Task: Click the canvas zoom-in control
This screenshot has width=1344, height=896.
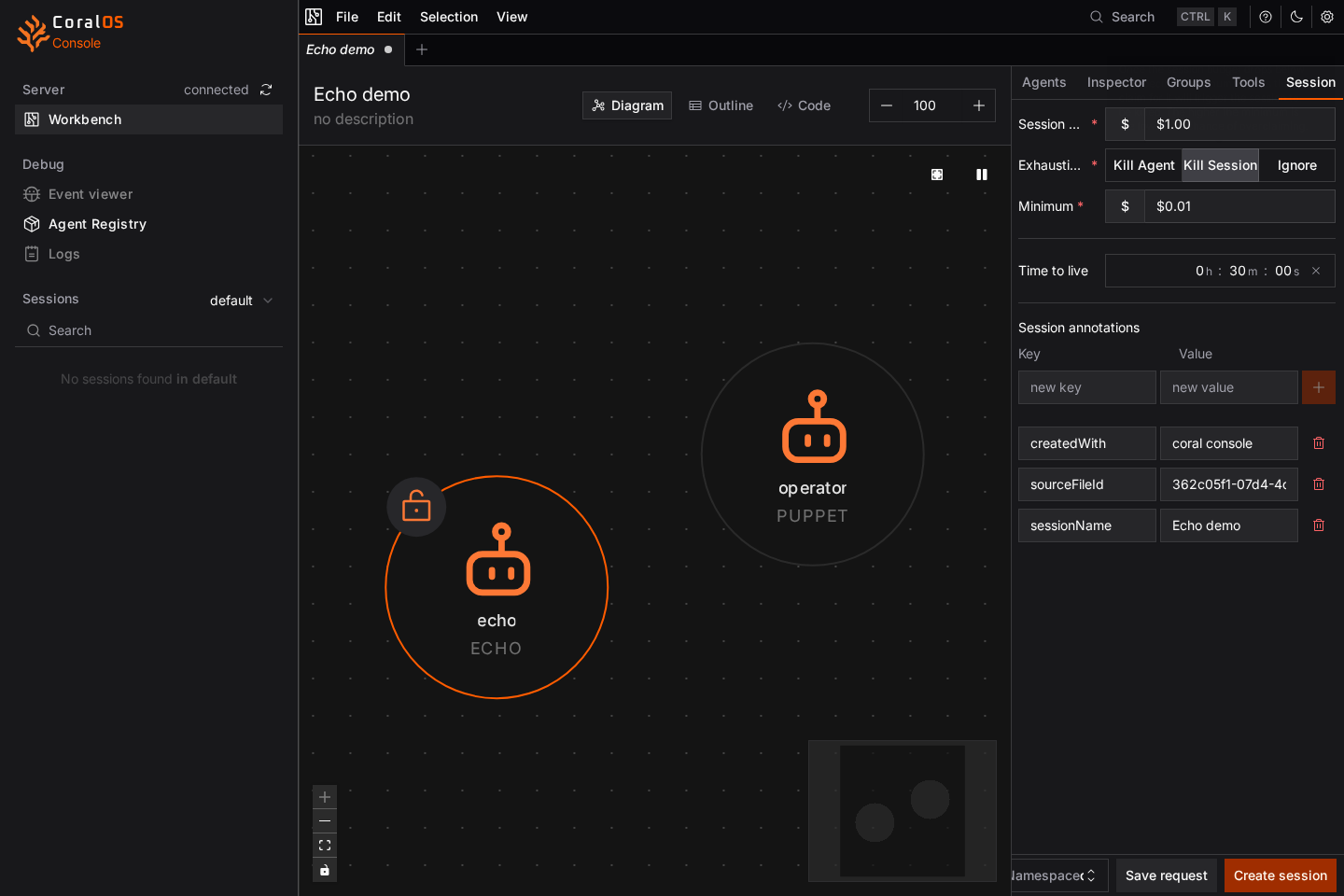Action: tap(325, 797)
